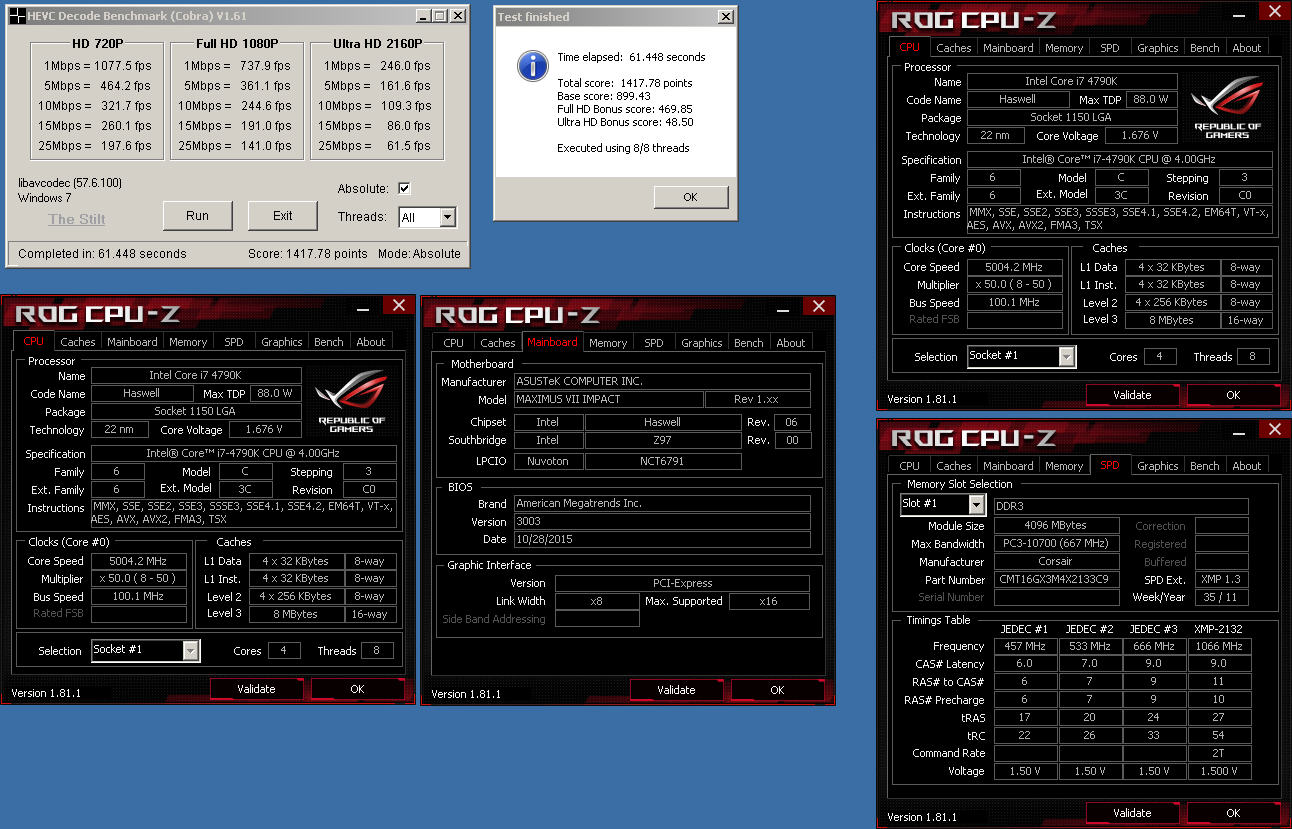
Task: Open About tab in the Mainboard CPU-Z window
Action: pyautogui.click(x=790, y=342)
